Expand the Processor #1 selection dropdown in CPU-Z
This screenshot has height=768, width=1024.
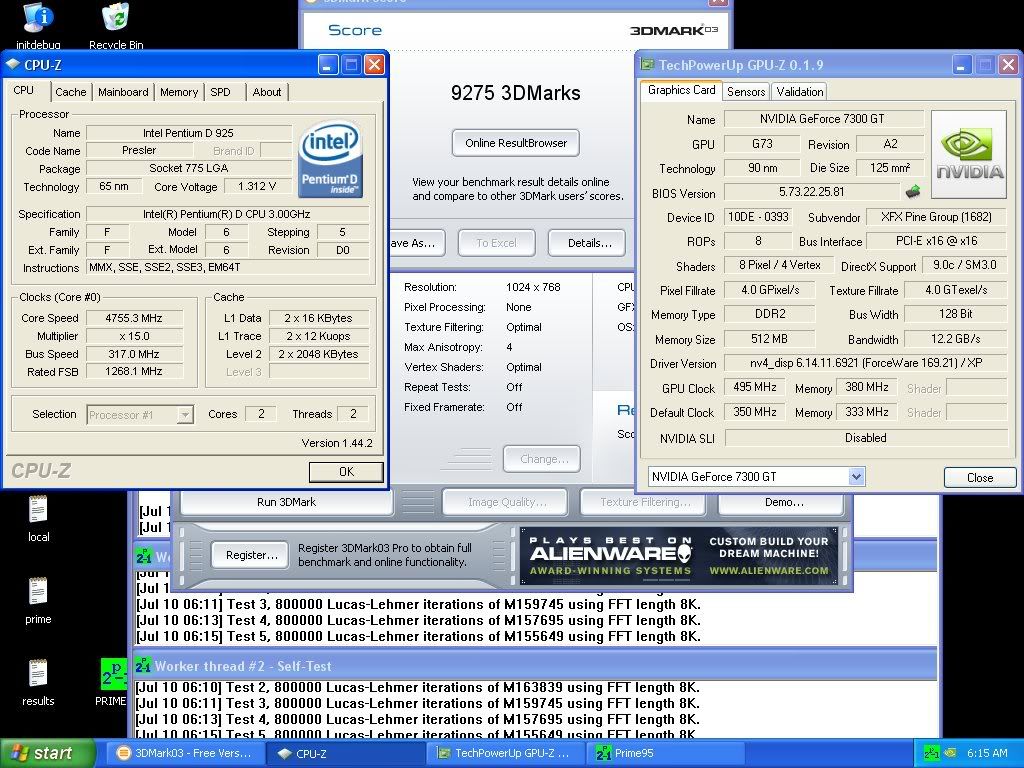[x=185, y=415]
